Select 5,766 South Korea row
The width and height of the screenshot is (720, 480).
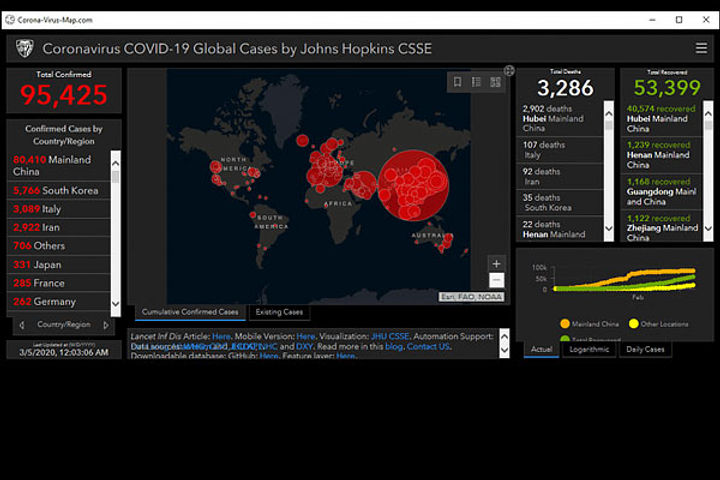tap(59, 191)
